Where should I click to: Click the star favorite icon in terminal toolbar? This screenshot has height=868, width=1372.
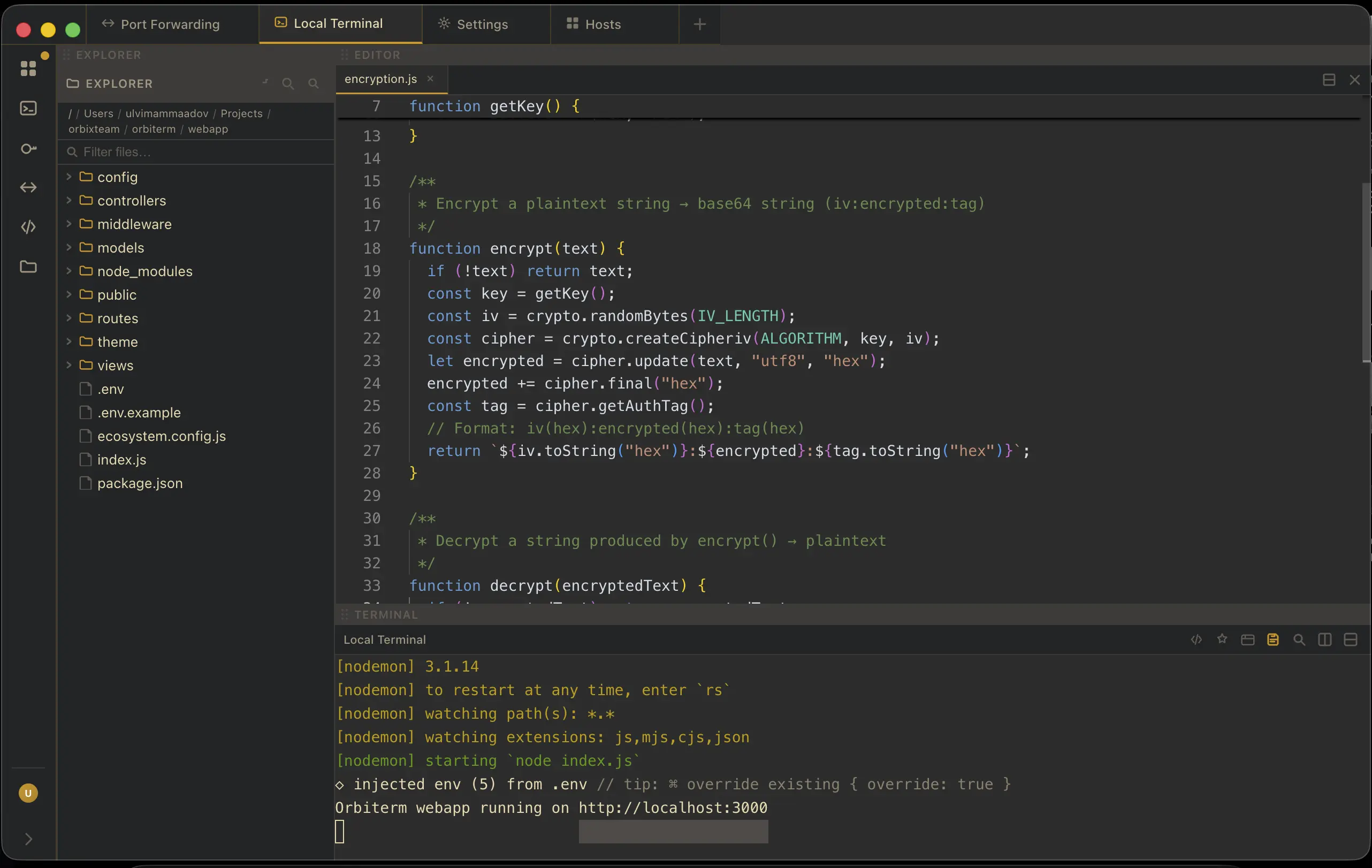click(1222, 639)
